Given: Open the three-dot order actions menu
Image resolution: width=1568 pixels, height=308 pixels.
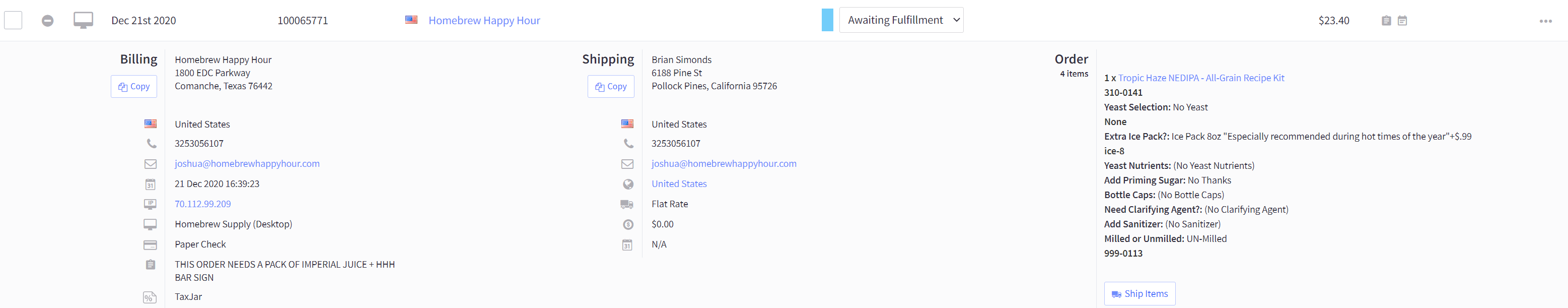Looking at the screenshot, I should (1545, 21).
